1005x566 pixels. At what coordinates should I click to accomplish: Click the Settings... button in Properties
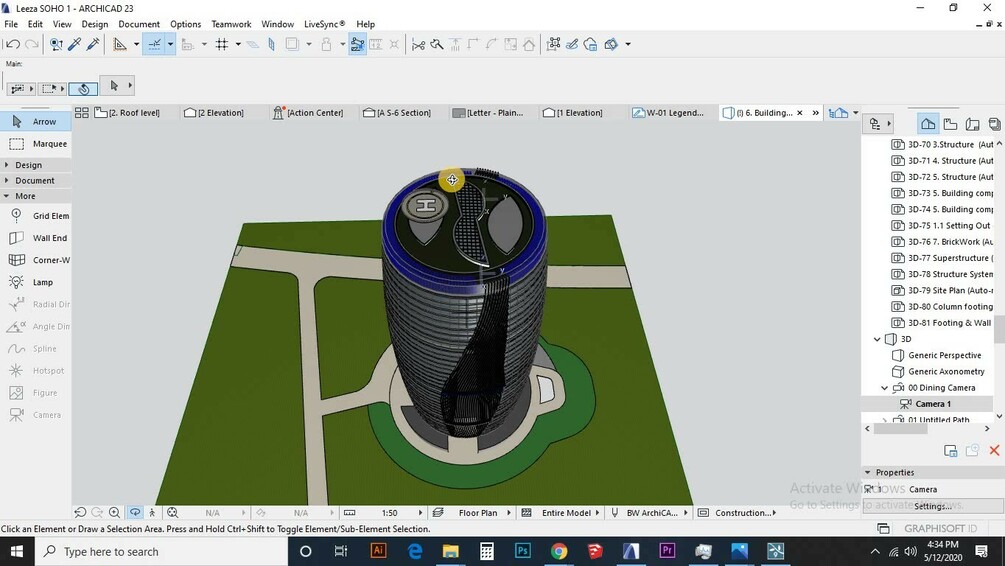pos(933,506)
